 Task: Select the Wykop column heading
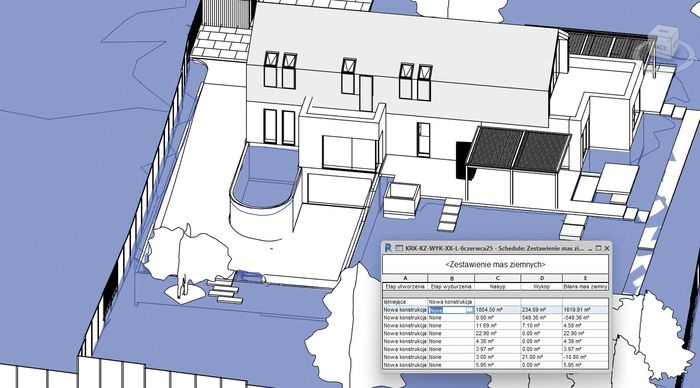point(542,286)
